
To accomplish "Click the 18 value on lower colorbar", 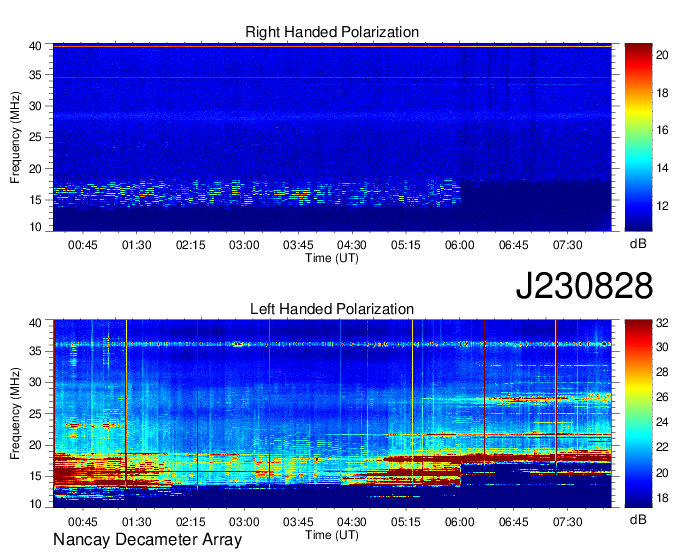I will [x=662, y=498].
